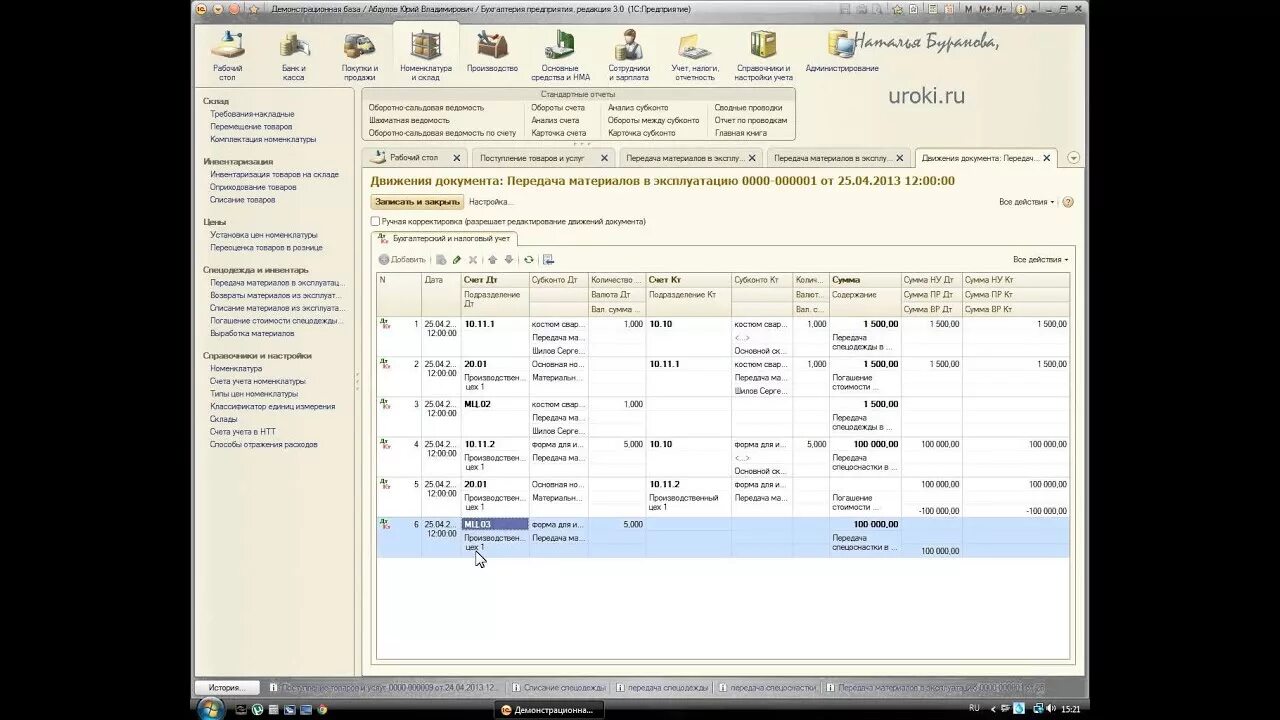Open Способы отражения расходов link

tap(263, 444)
